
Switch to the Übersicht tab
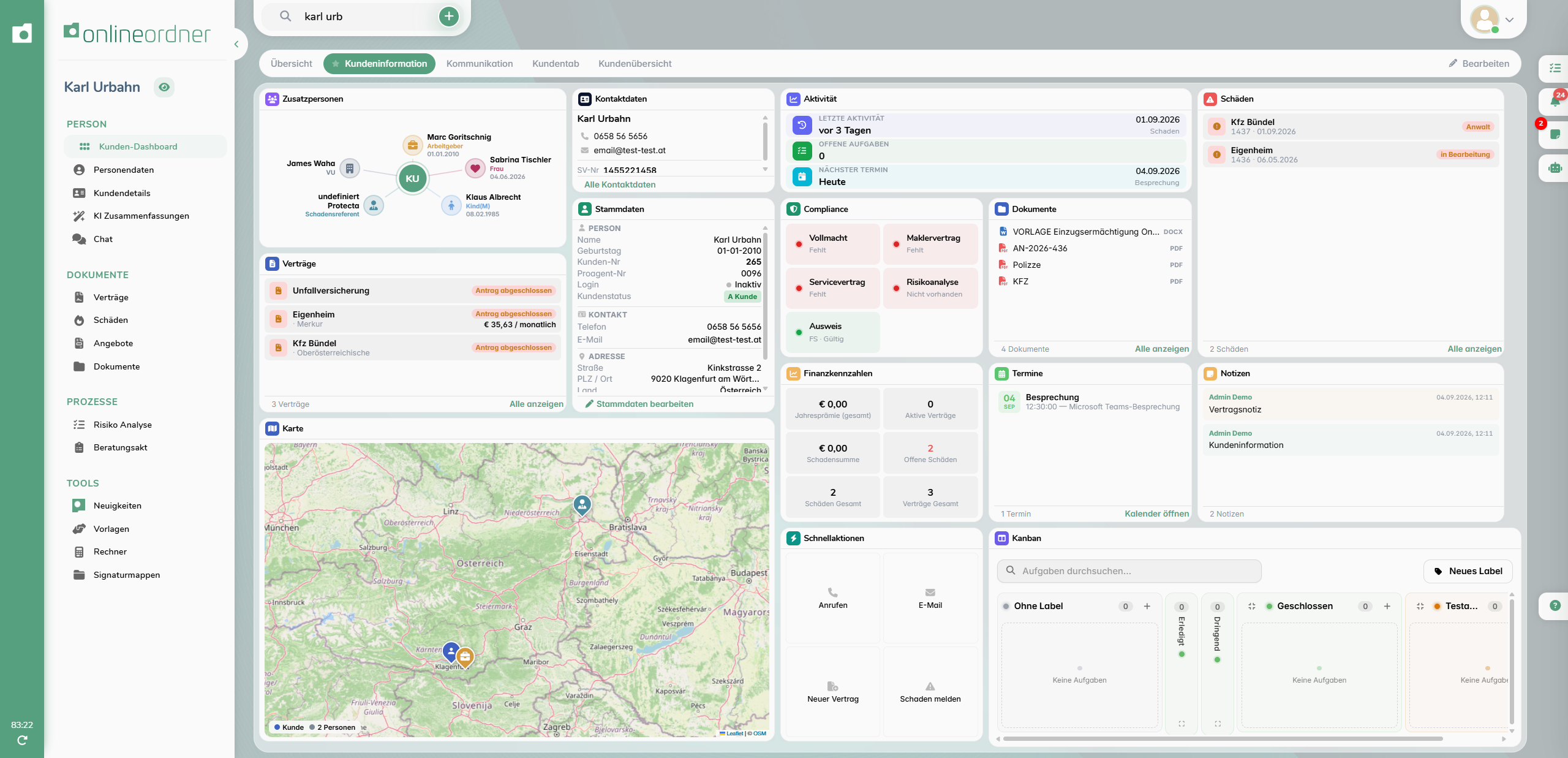(292, 64)
